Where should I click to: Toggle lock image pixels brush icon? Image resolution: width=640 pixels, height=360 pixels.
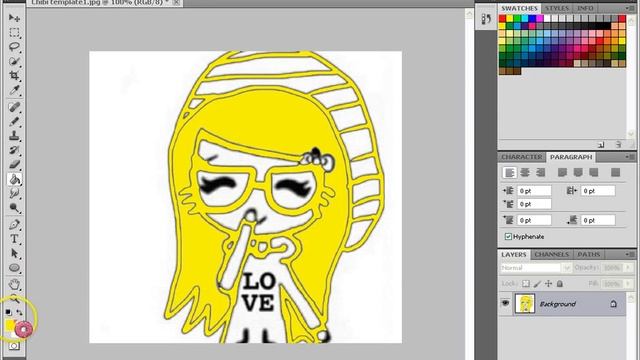(537, 283)
